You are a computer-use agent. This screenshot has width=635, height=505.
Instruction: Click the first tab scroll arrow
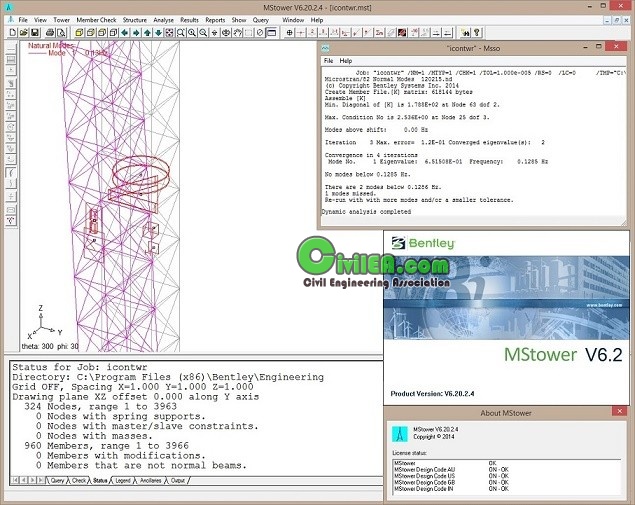click(15, 480)
